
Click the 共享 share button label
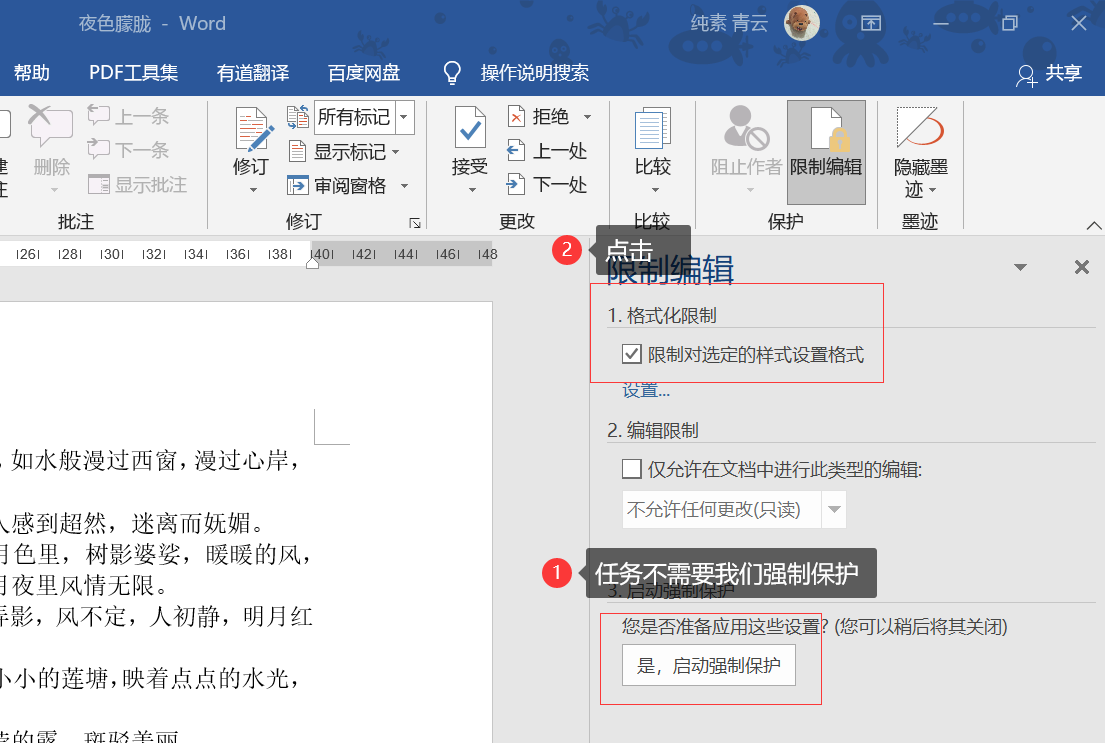pos(1063,73)
